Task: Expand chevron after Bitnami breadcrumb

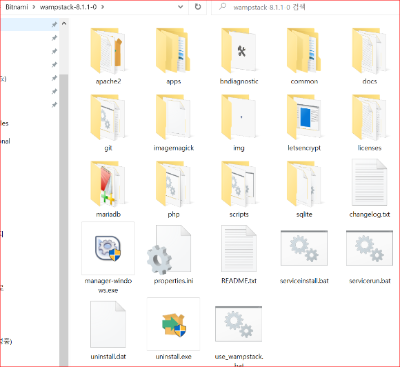Action: [34, 7]
